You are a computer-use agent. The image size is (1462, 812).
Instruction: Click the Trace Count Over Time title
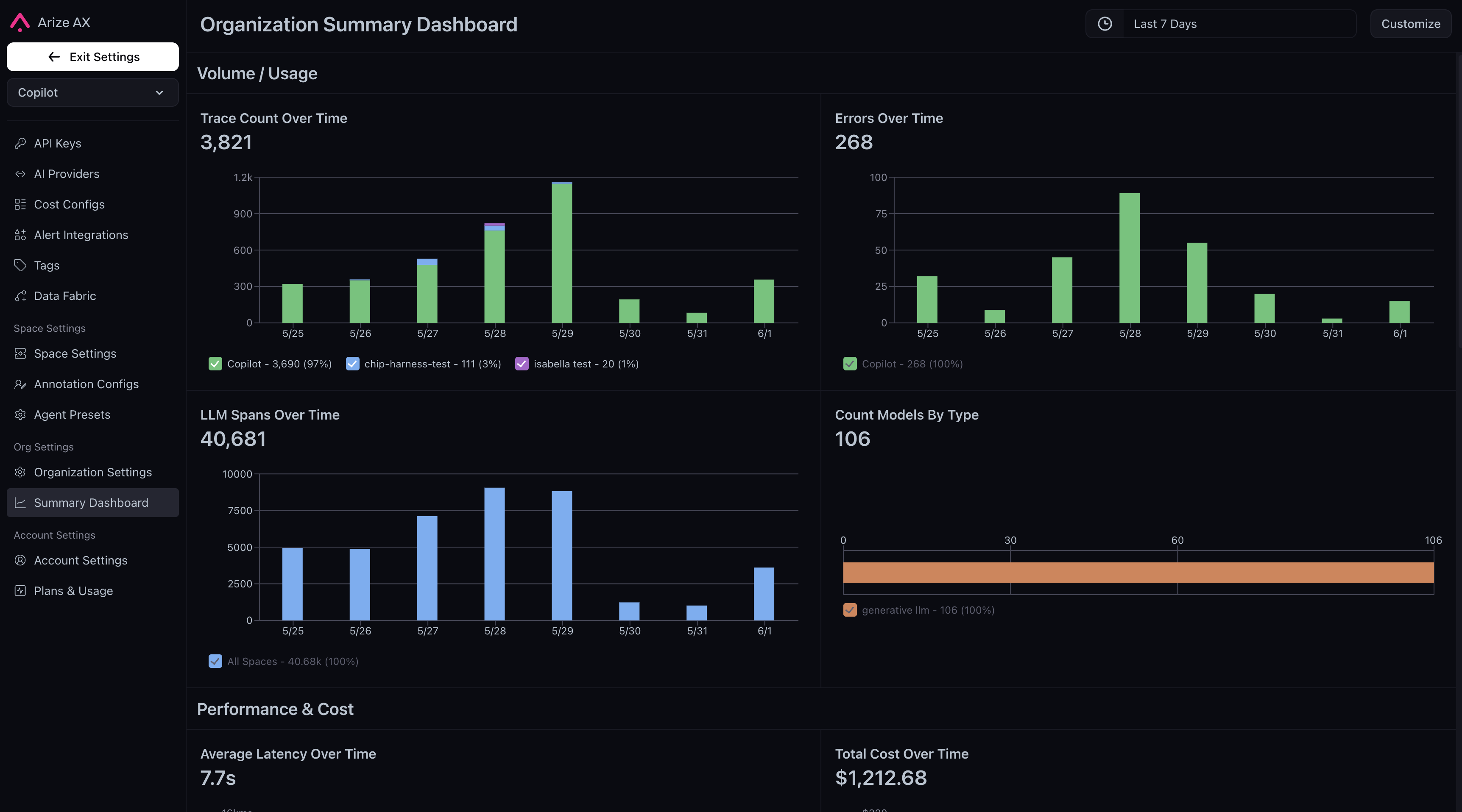point(273,118)
